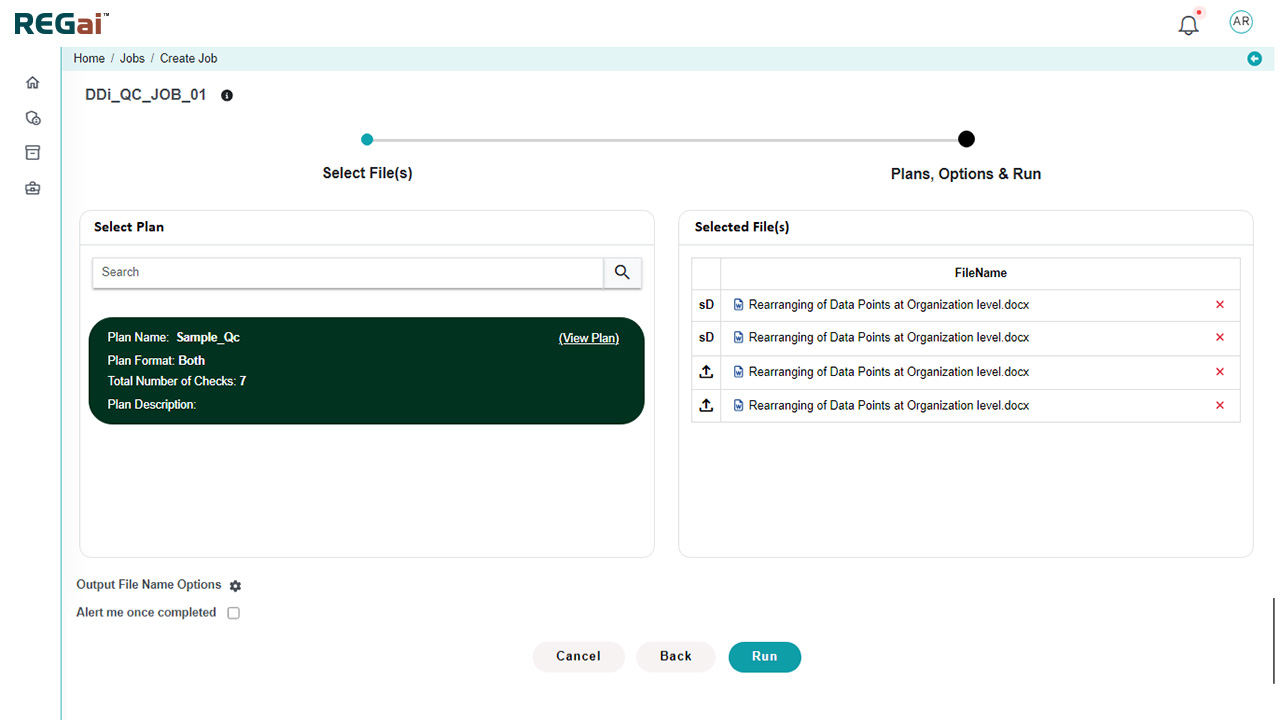This screenshot has width=1280, height=720.
Task: Click the search magnifier button
Action: tap(622, 272)
